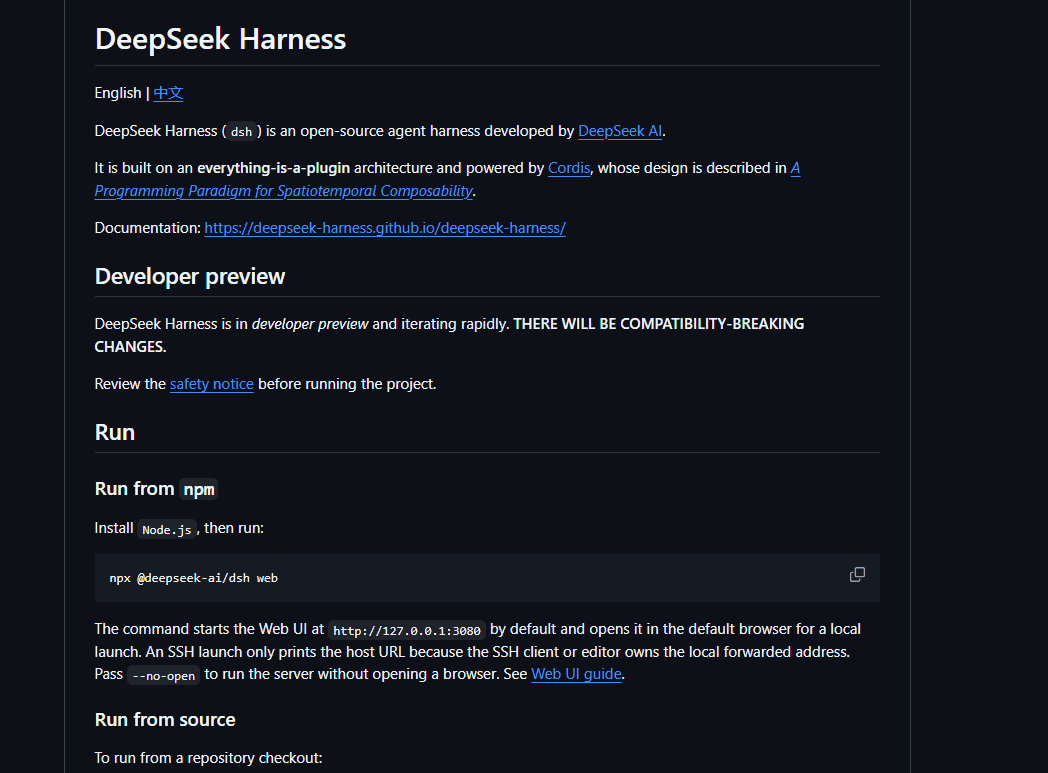Click the DeepSeek Harness main heading

click(x=221, y=39)
